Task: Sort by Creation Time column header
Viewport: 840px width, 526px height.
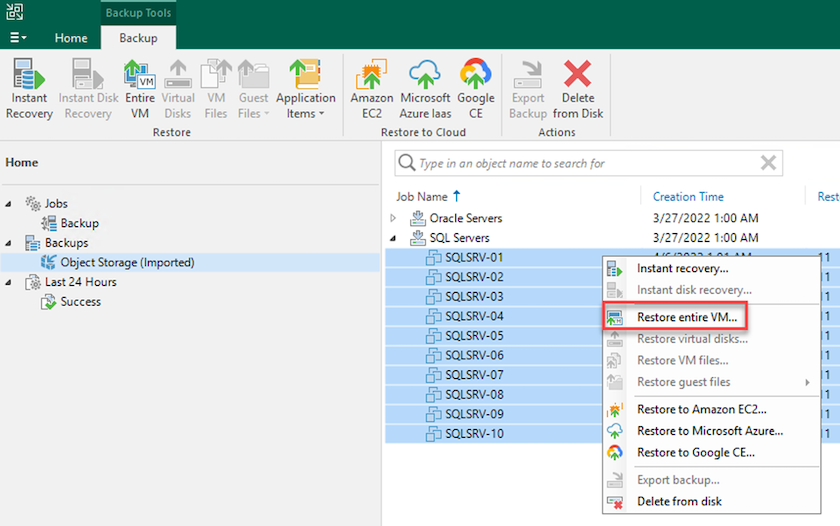Action: [x=688, y=197]
